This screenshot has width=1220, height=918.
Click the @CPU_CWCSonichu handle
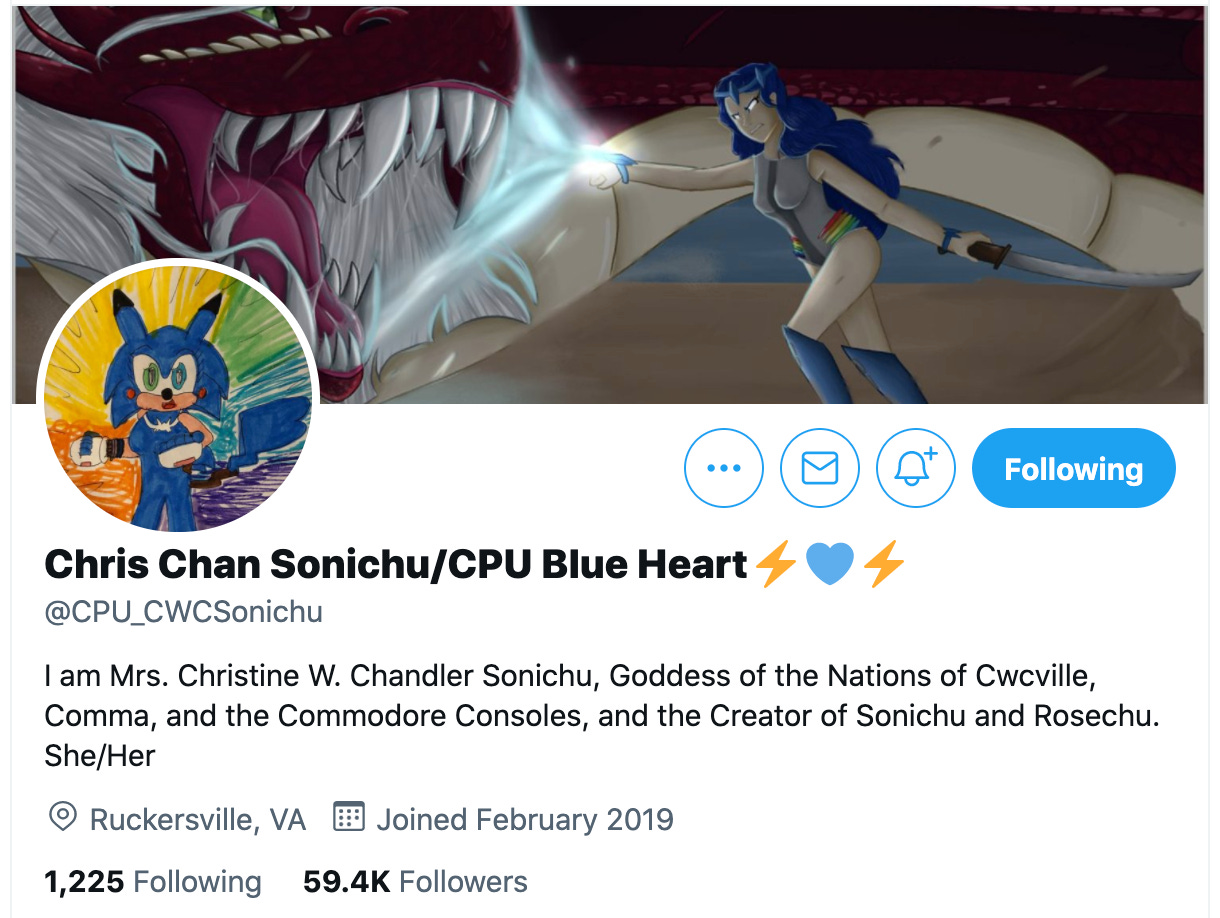pyautogui.click(x=184, y=611)
